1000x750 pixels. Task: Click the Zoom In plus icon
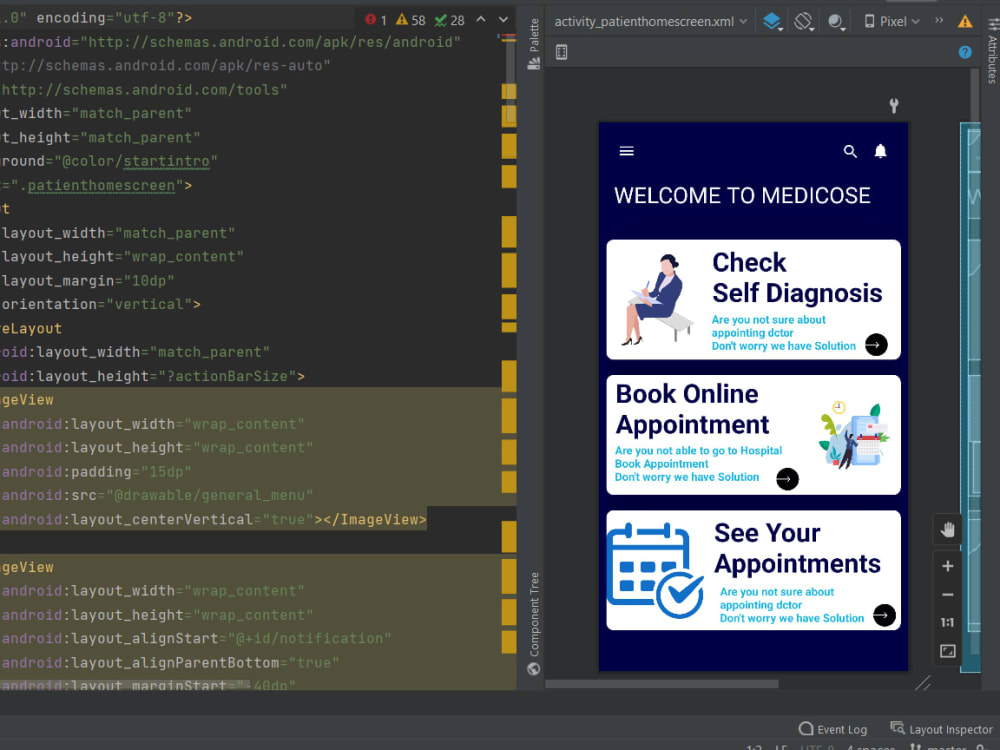pyautogui.click(x=947, y=565)
